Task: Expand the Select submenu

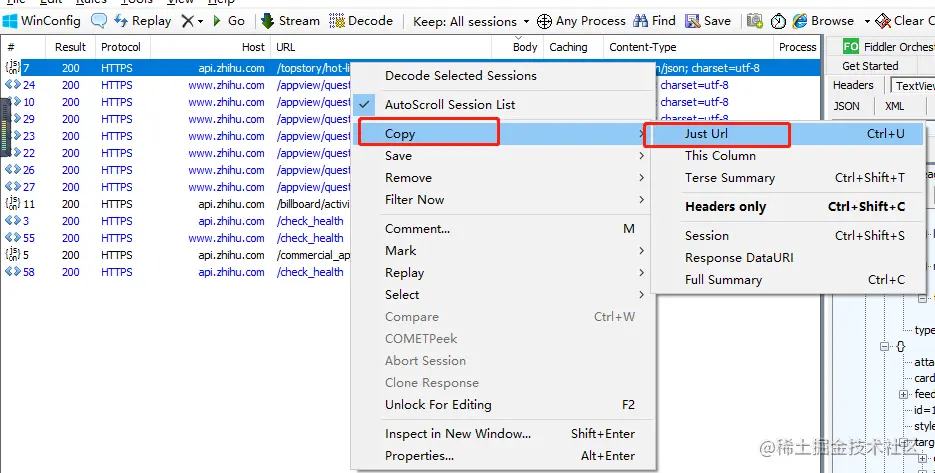Action: [x=503, y=295]
